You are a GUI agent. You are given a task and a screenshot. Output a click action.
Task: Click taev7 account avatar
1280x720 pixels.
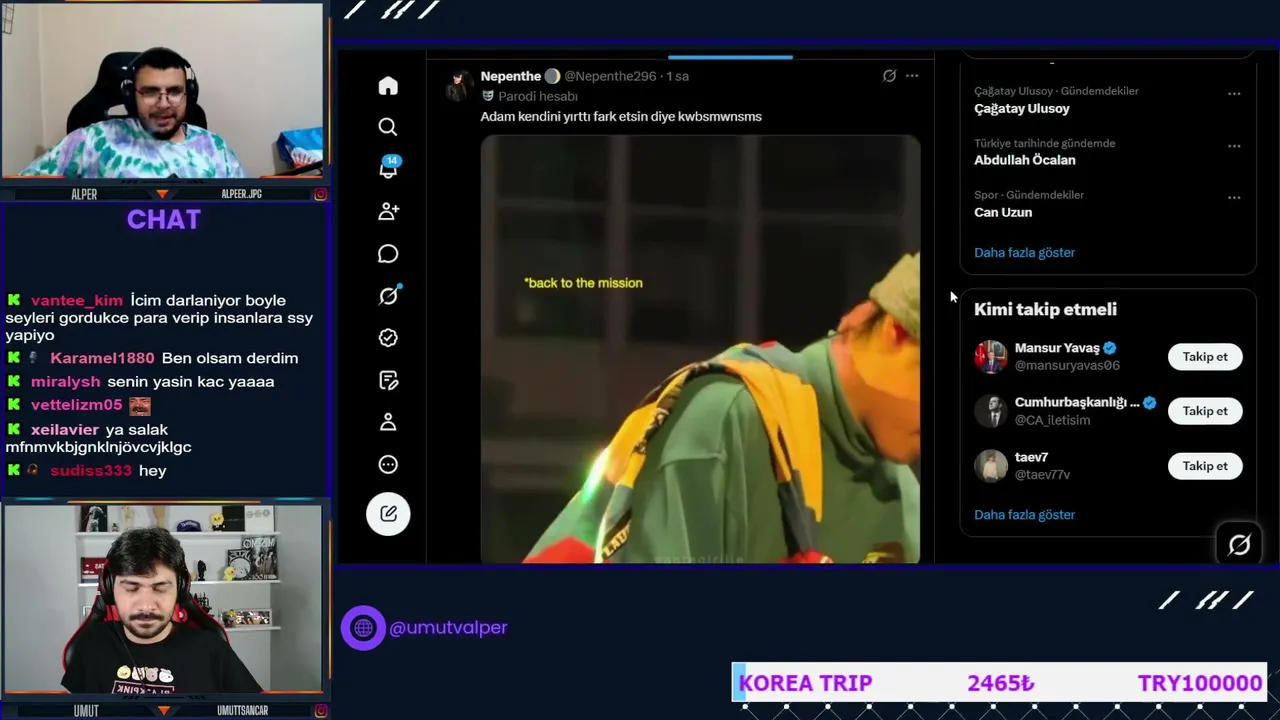coord(991,466)
